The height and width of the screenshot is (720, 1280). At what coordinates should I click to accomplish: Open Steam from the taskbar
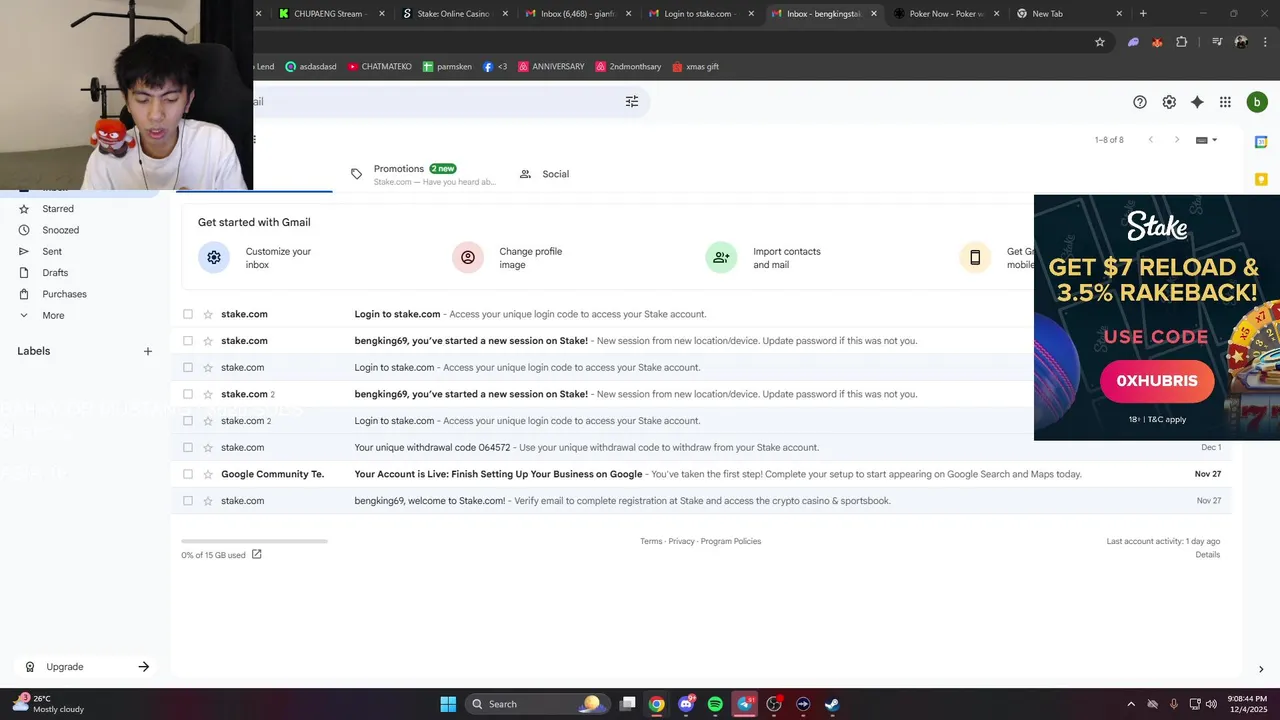coord(832,704)
